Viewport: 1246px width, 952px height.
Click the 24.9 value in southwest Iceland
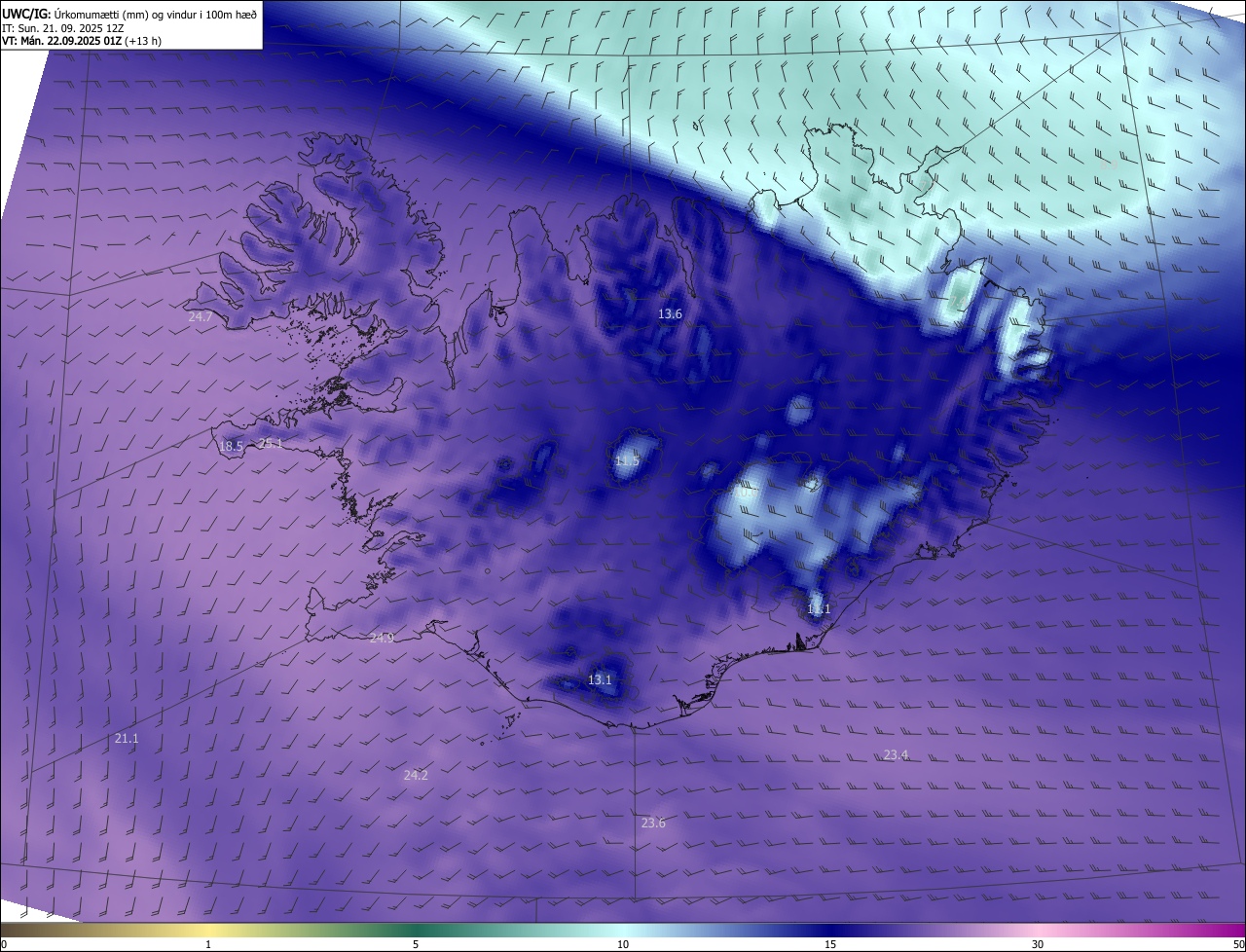coord(382,638)
